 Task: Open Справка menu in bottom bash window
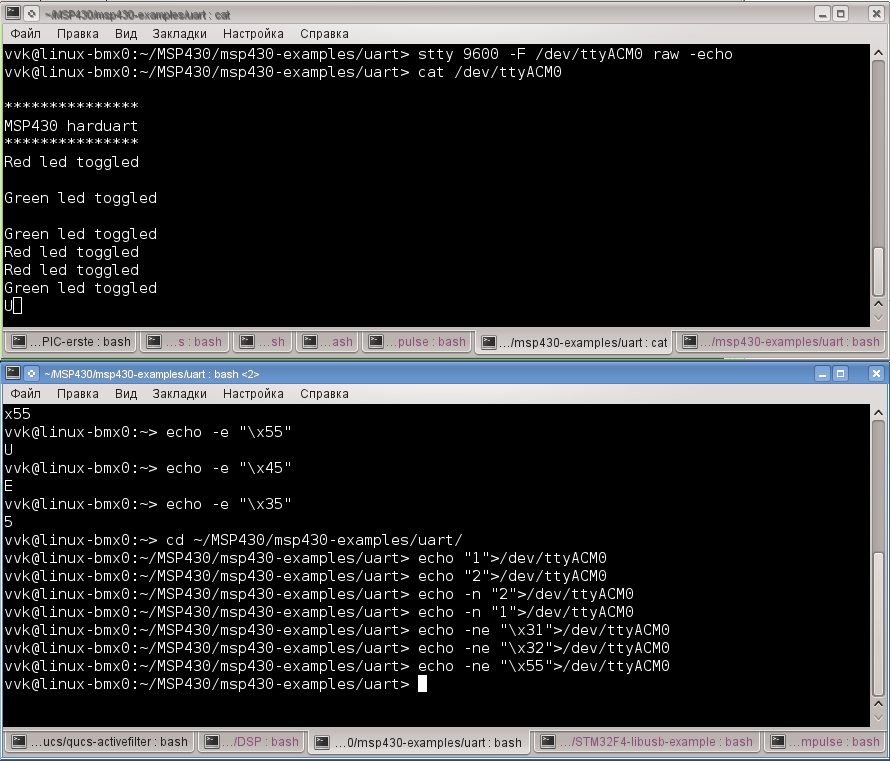[x=324, y=394]
